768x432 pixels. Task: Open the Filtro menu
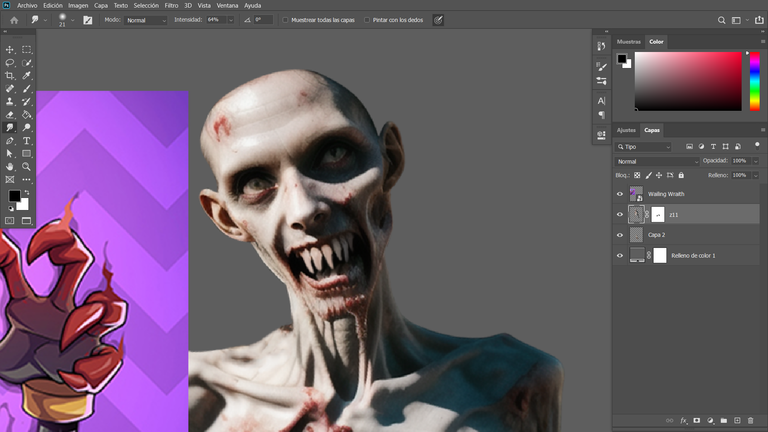click(171, 5)
